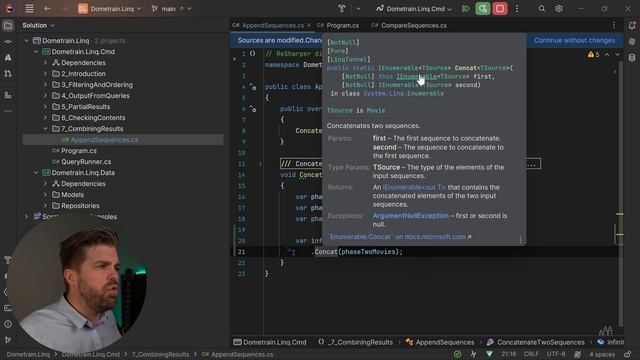Click Continue without changes link
Viewport: 640px width, 360px height.
[x=574, y=40]
